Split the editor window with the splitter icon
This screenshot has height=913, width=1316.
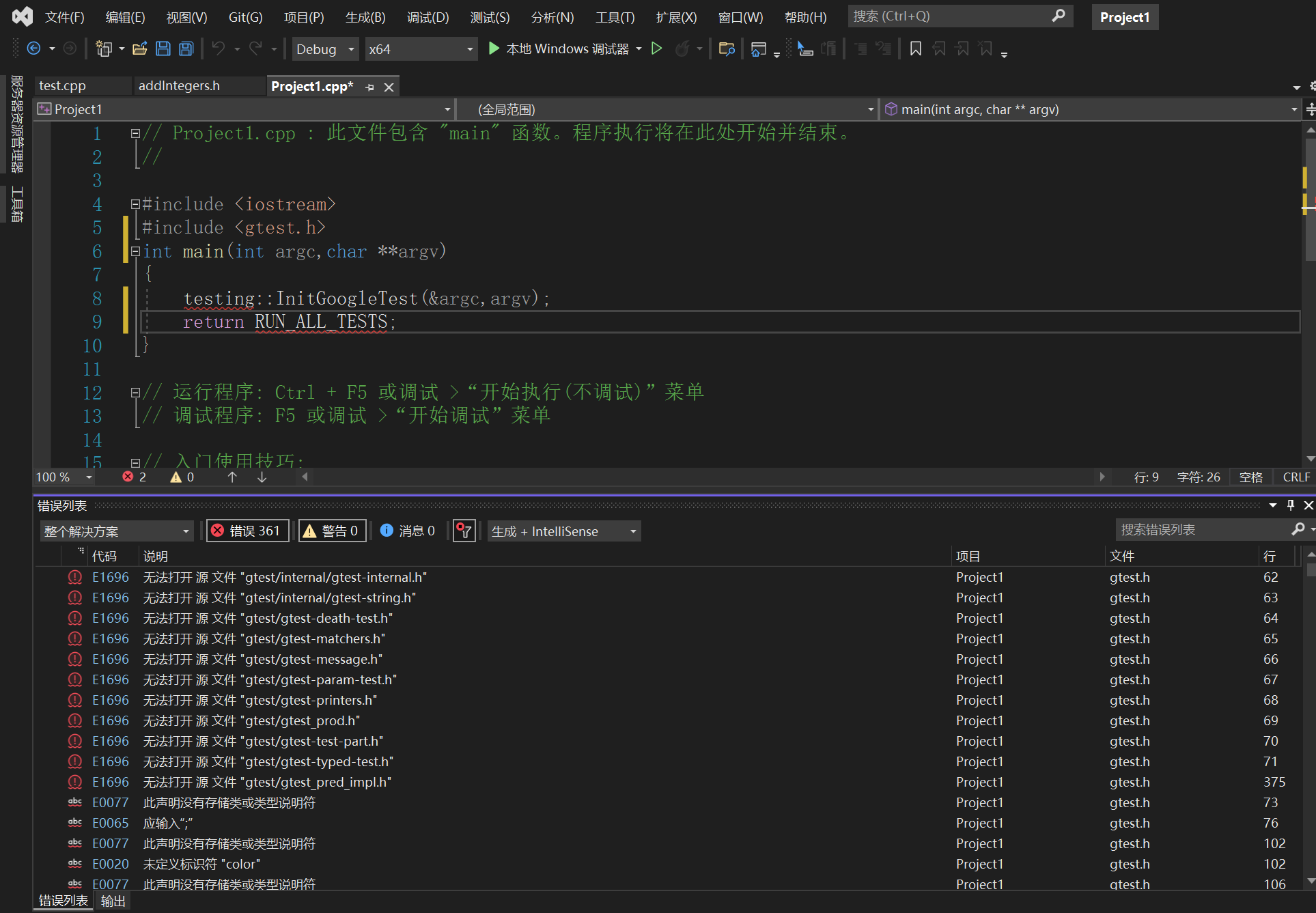pyautogui.click(x=1310, y=109)
